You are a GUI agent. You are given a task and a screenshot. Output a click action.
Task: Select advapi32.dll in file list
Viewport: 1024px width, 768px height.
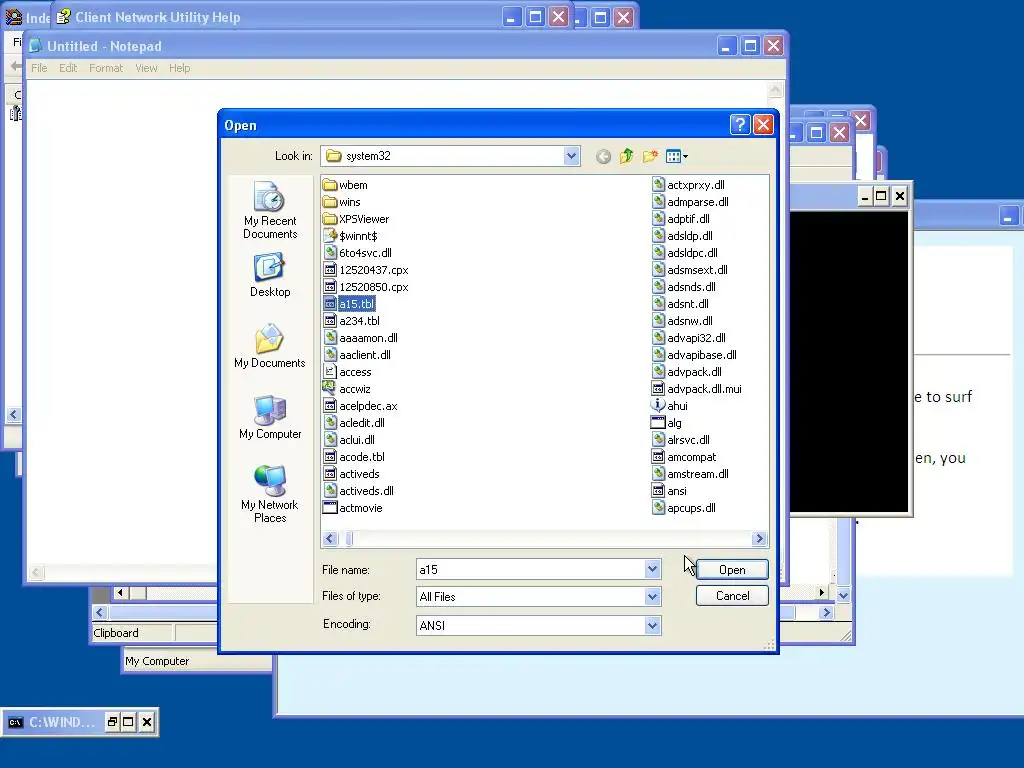tap(689, 338)
